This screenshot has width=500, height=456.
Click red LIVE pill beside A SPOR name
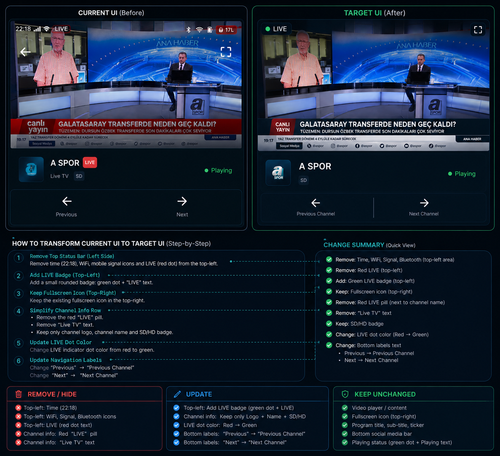[x=90, y=162]
